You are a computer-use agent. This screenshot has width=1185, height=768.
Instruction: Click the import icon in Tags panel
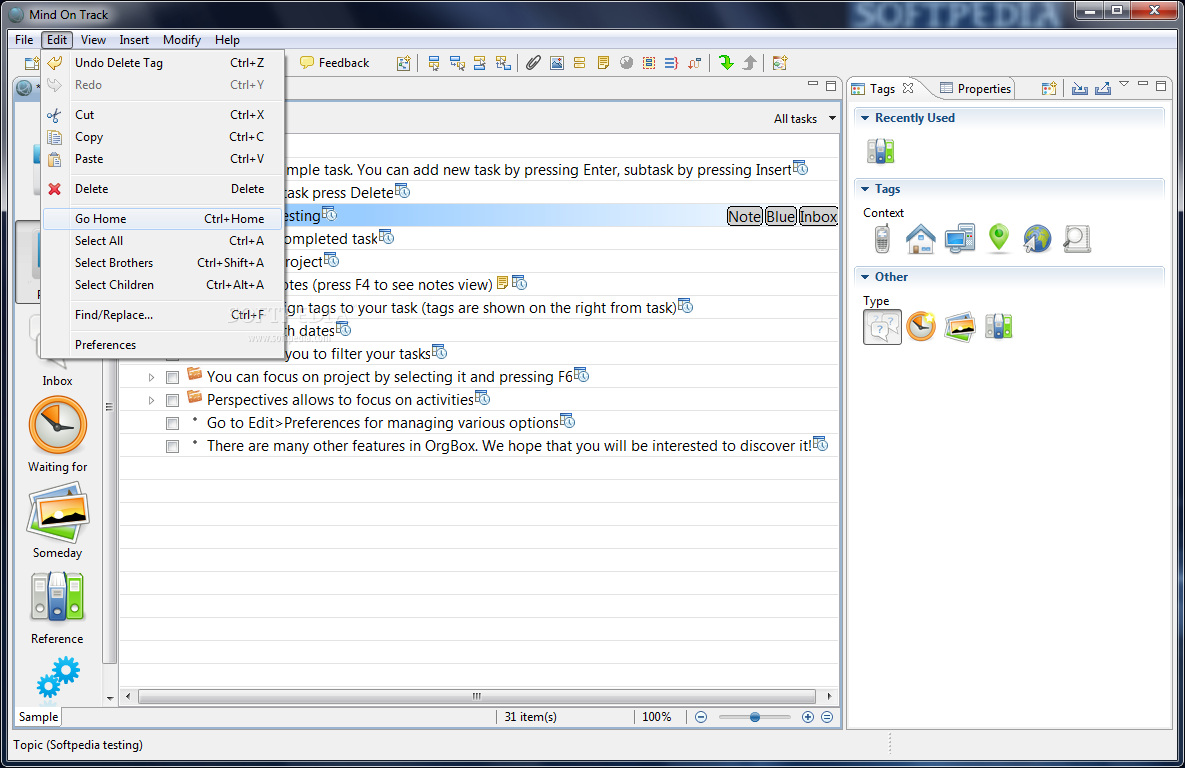(1080, 88)
